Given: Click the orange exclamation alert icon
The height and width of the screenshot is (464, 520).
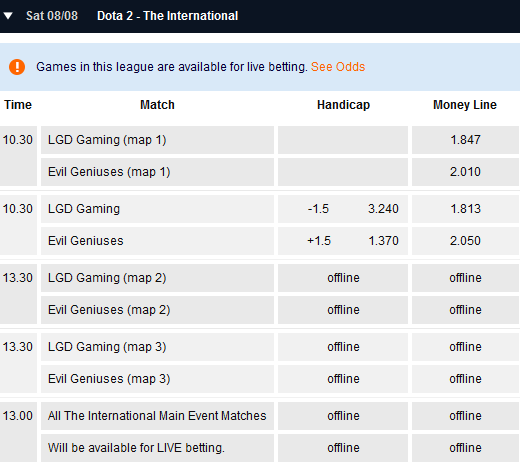Looking at the screenshot, I should tap(17, 67).
